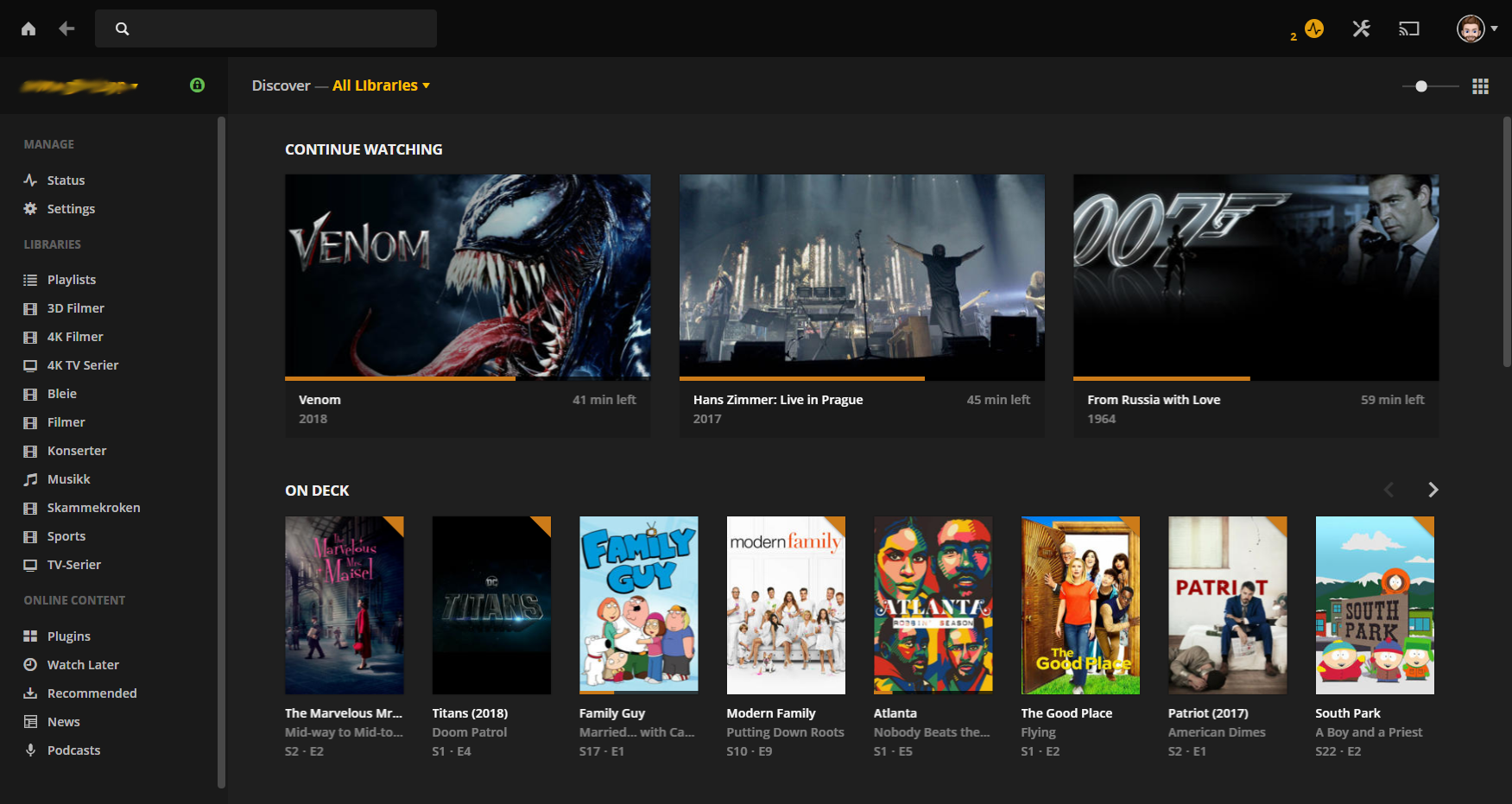
Task: Open the Settings wrench and screwdriver icon
Action: [1361, 28]
